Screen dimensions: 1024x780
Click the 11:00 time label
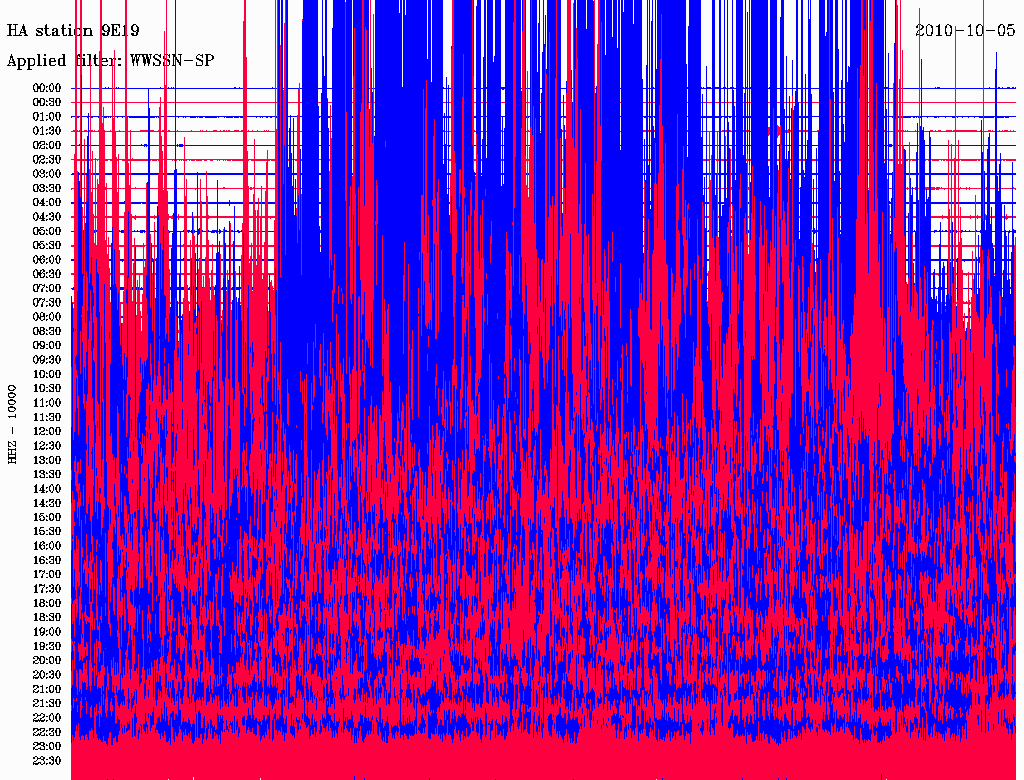pyautogui.click(x=47, y=403)
